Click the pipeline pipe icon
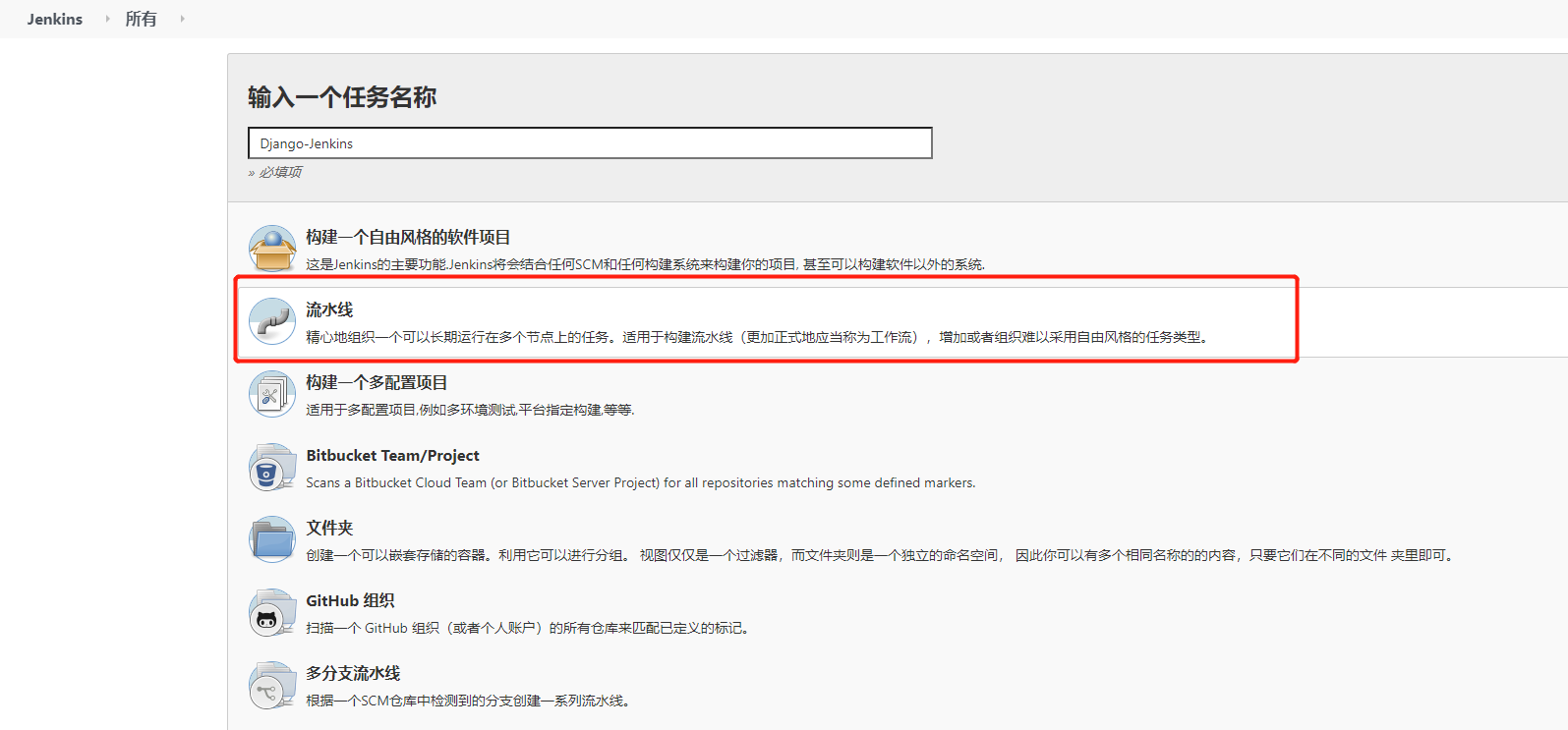 click(272, 321)
